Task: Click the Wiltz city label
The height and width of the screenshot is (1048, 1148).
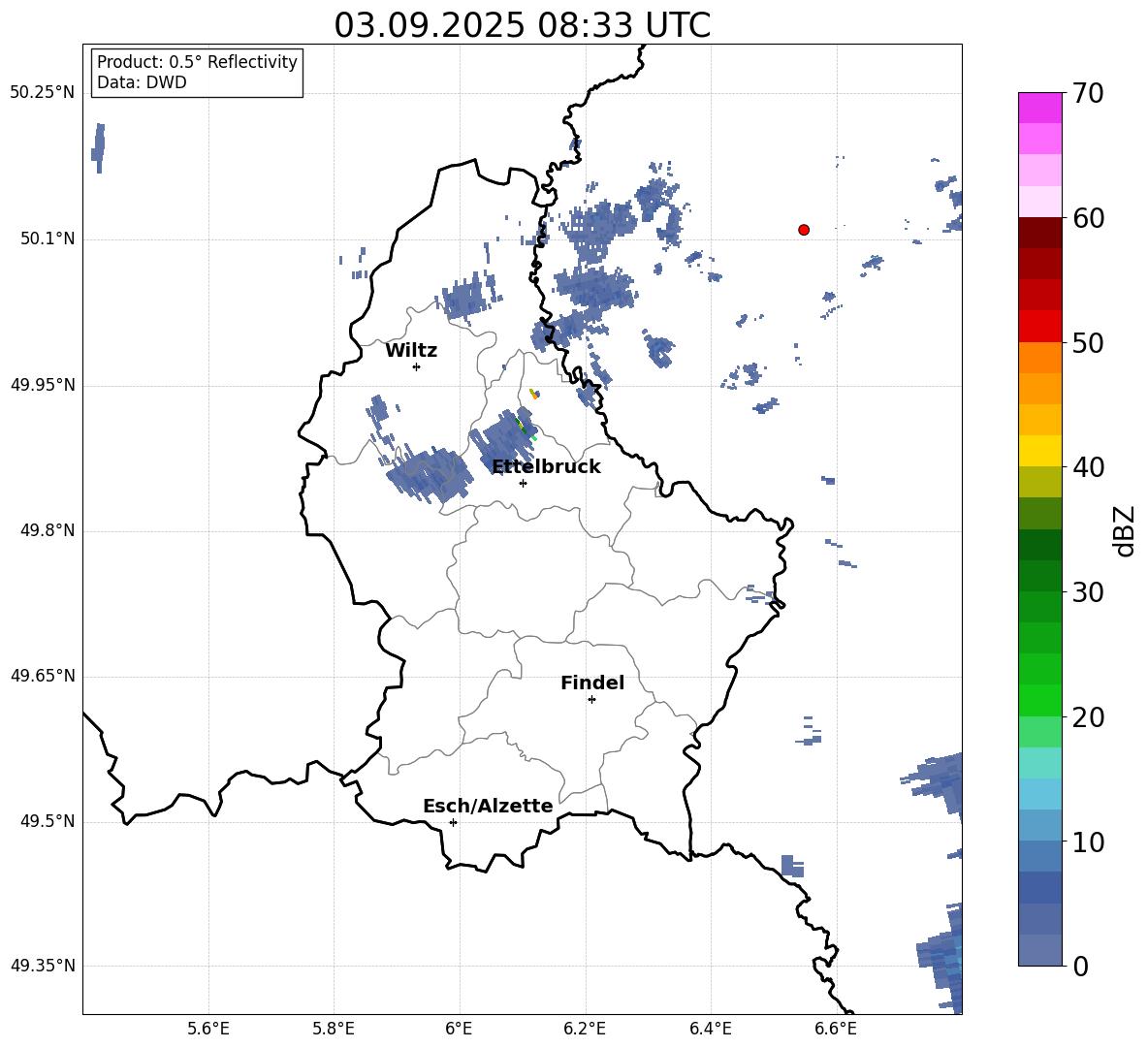Action: pos(411,351)
